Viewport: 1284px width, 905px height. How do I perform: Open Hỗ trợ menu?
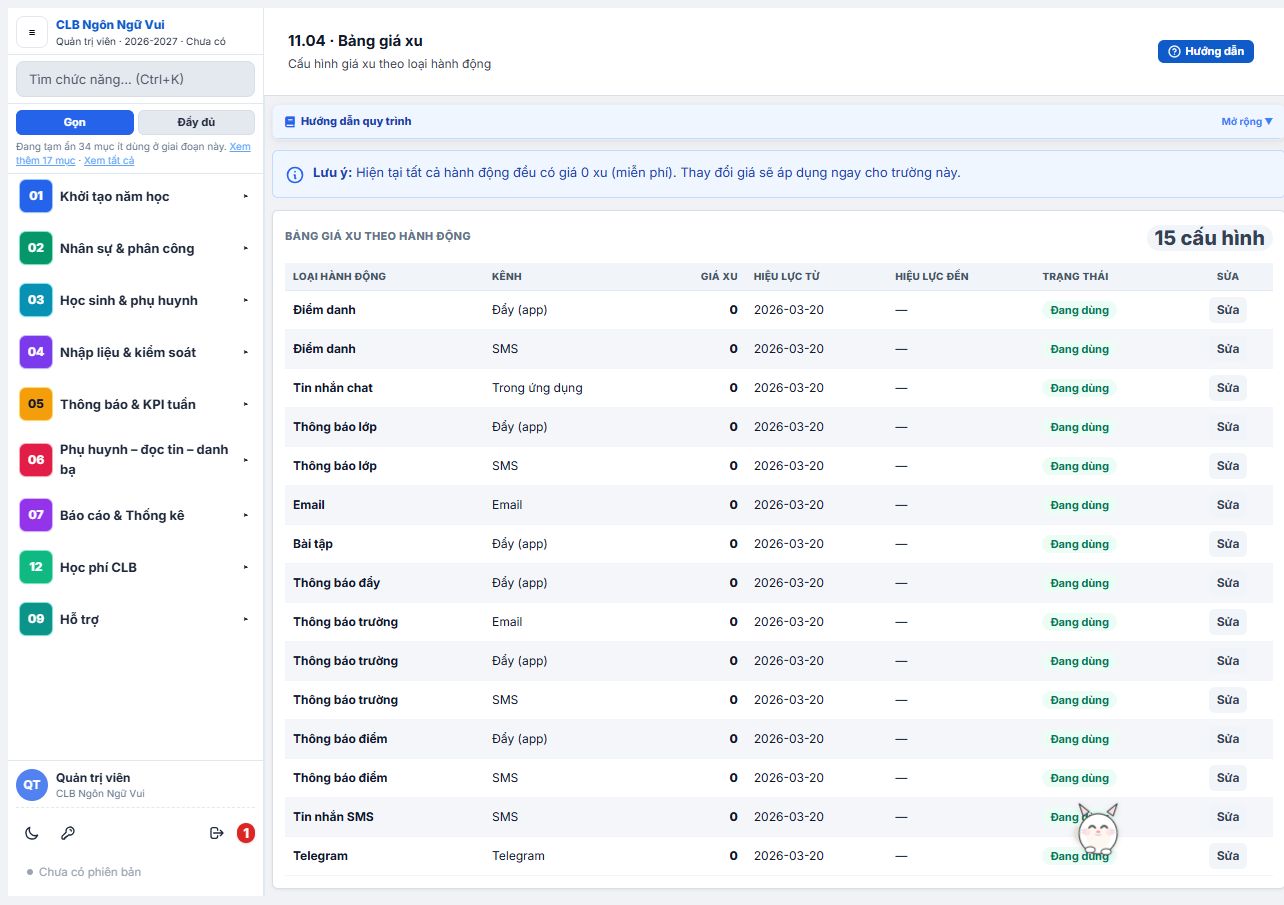[x=135, y=619]
